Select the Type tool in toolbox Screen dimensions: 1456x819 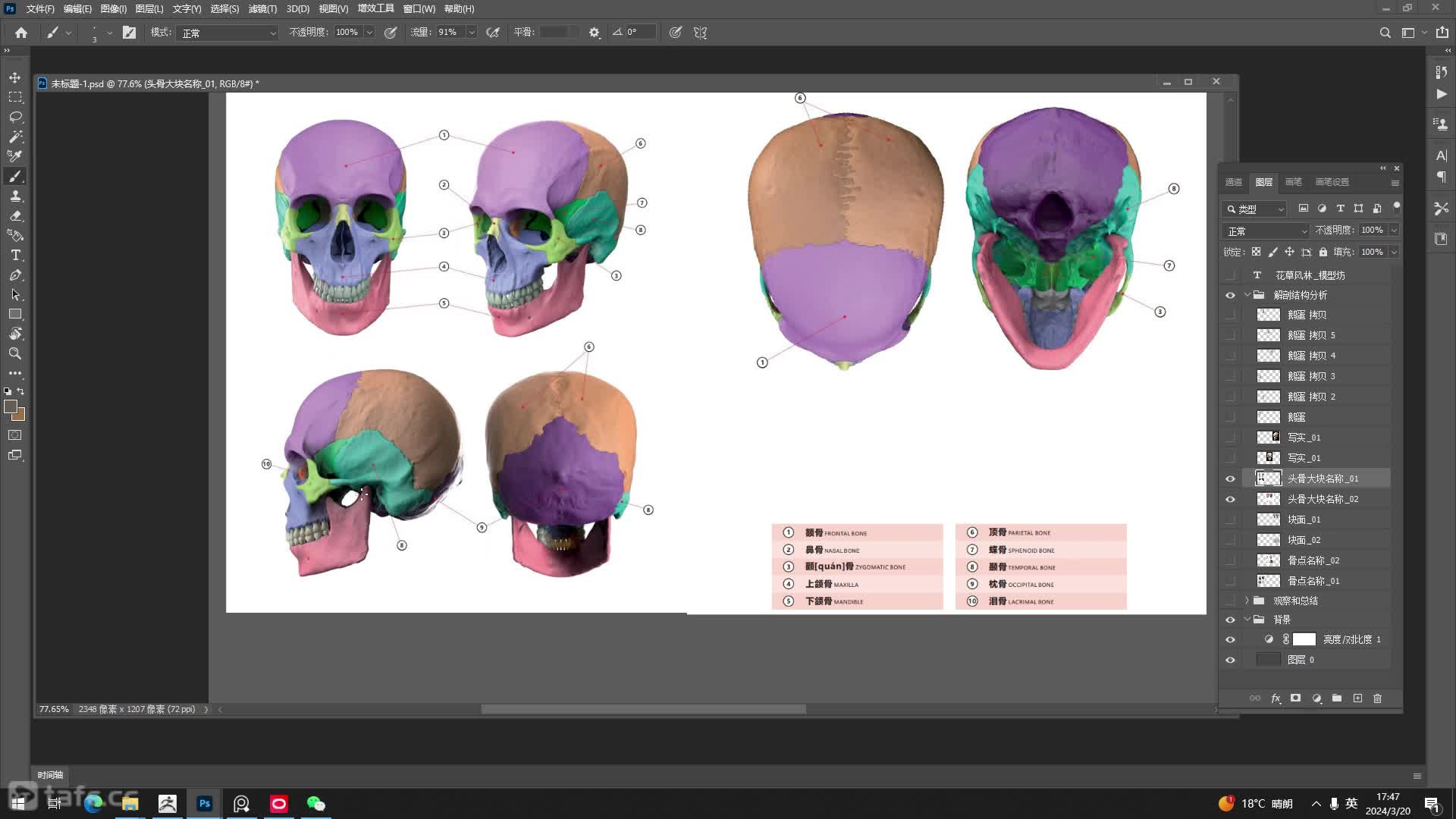point(15,255)
